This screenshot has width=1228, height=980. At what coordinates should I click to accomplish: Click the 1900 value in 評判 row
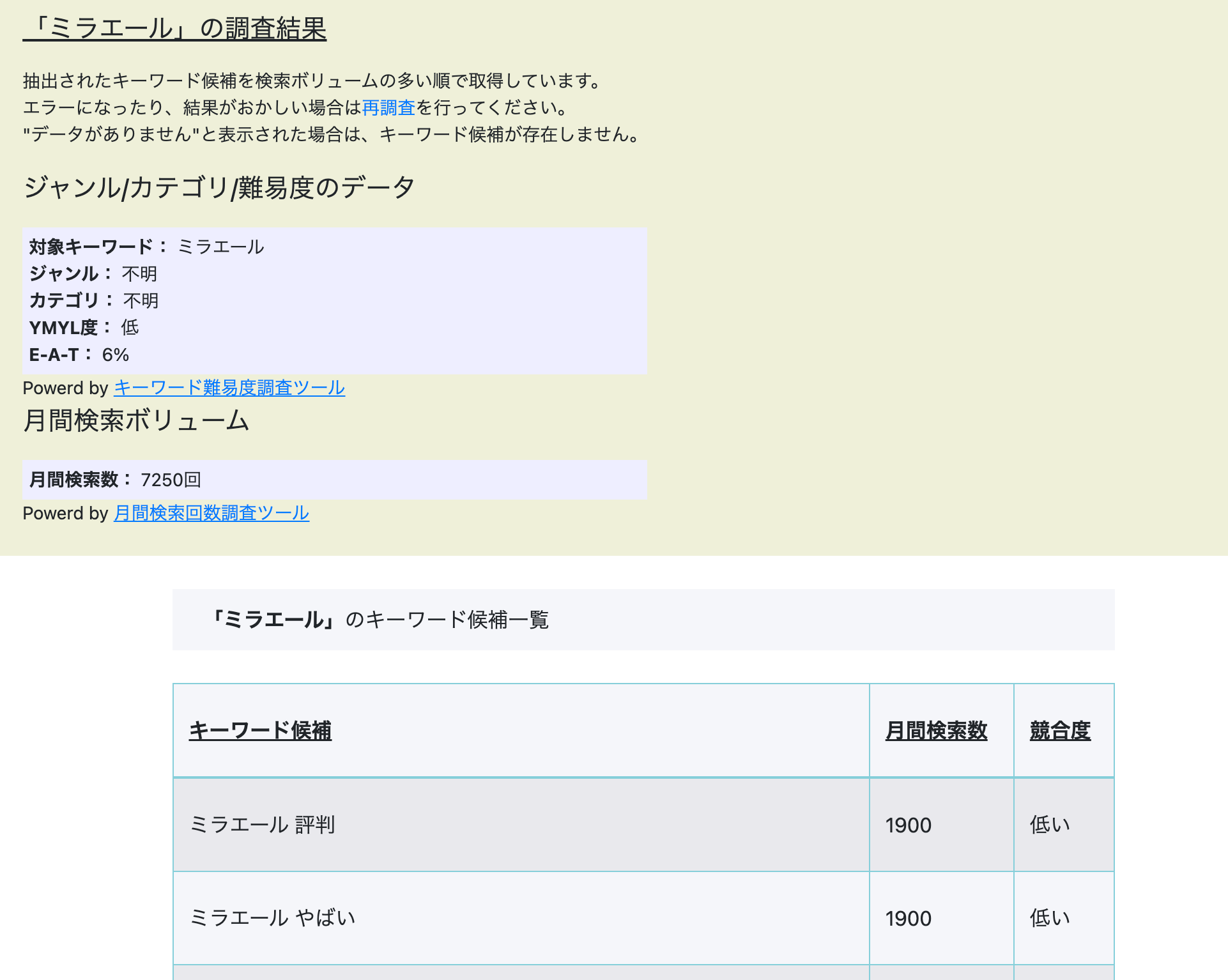(x=909, y=825)
